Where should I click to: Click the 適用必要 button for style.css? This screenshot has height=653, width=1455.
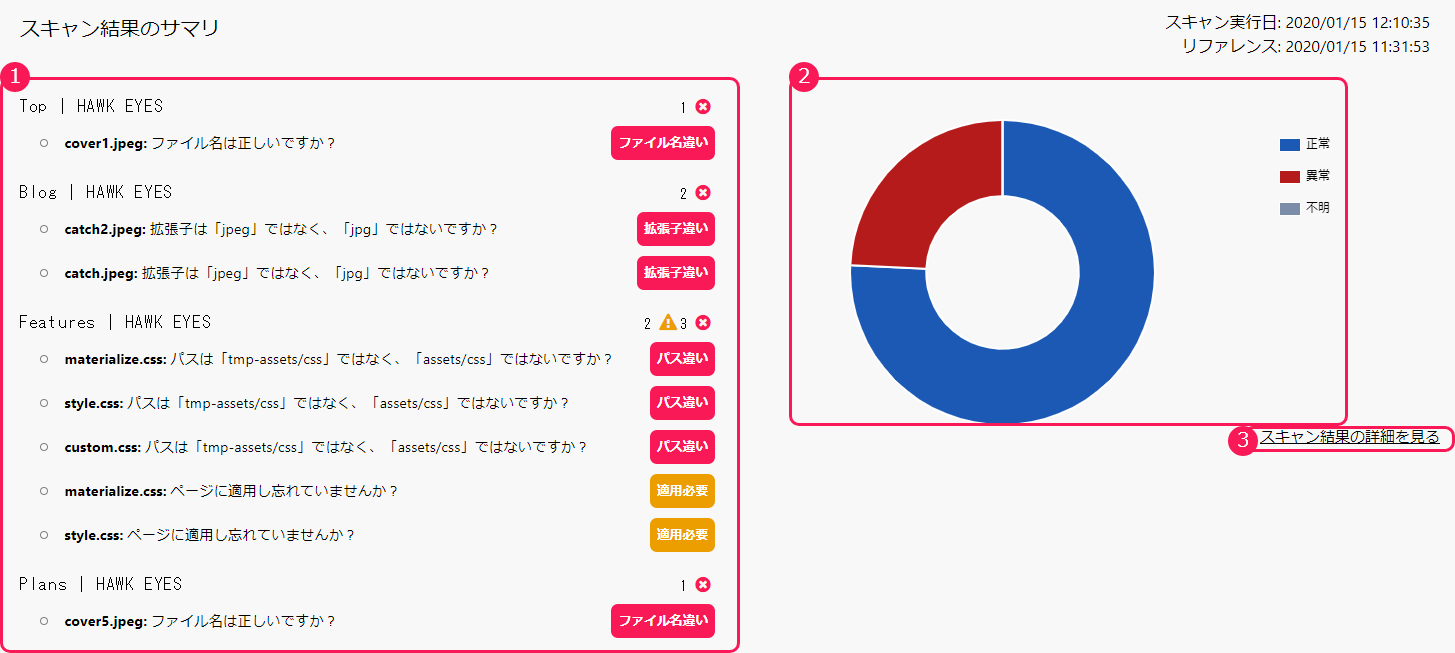tap(682, 535)
